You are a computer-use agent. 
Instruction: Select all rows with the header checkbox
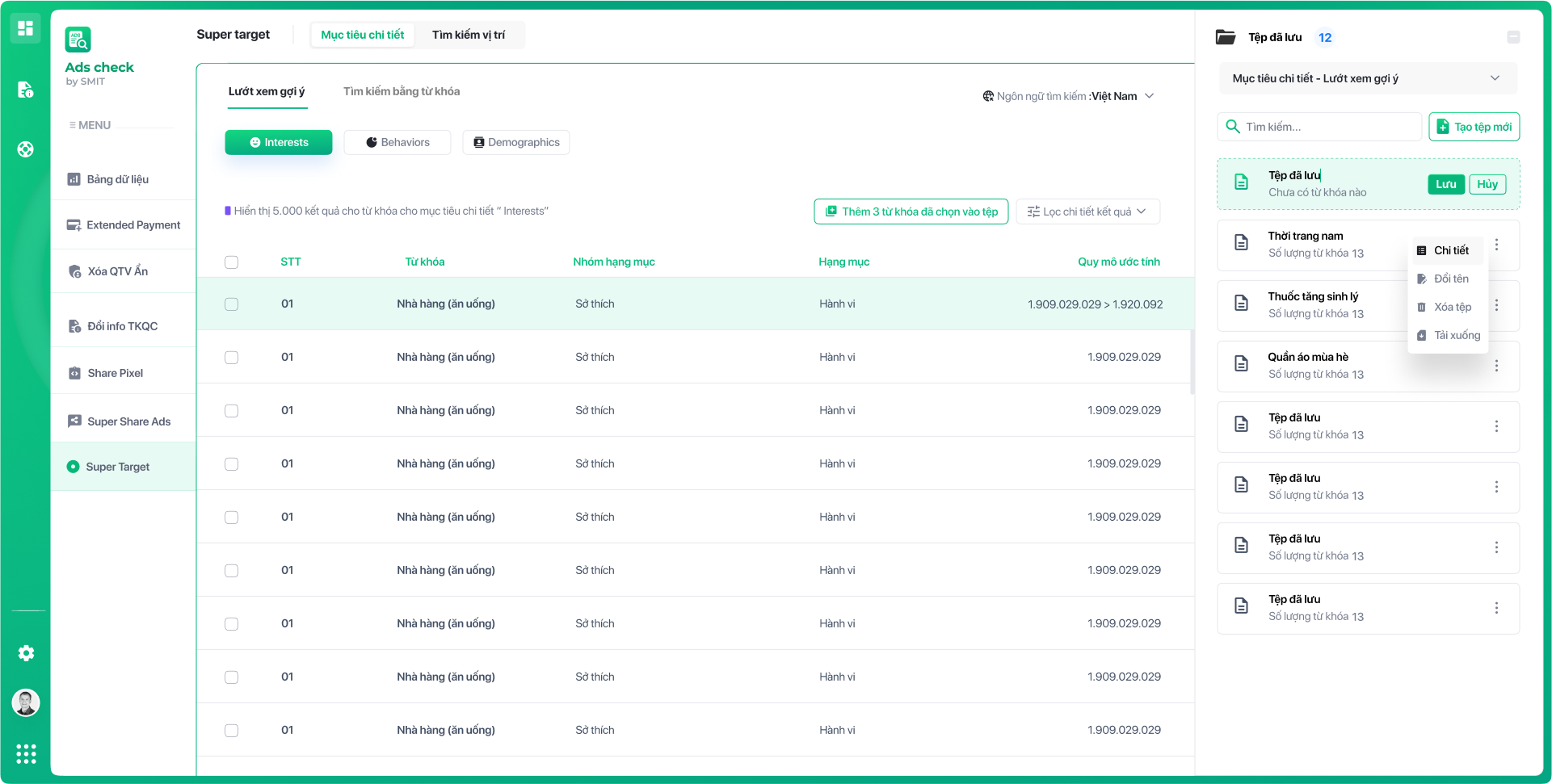point(232,262)
